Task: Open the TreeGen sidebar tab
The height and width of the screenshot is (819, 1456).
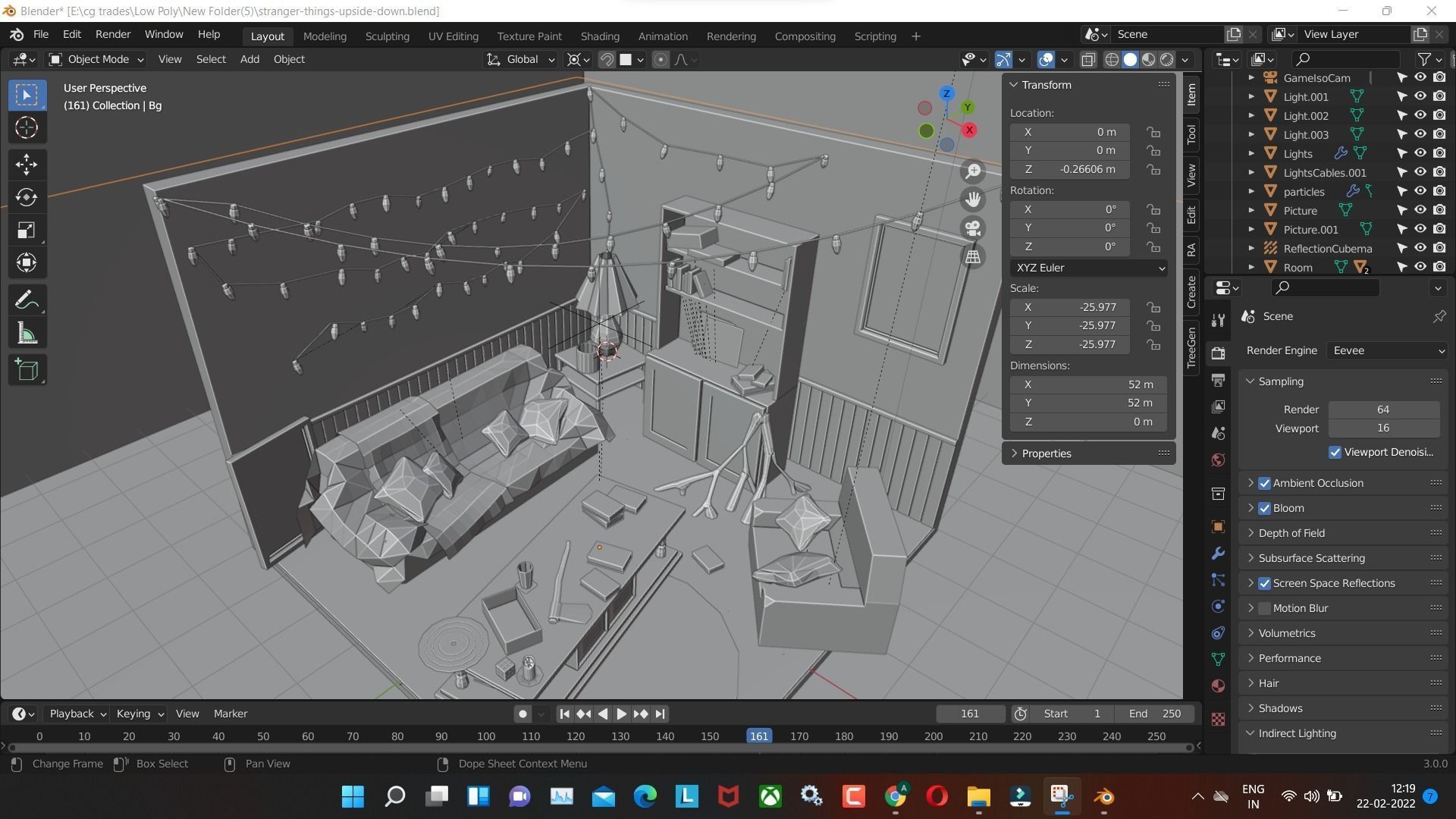Action: [x=1191, y=347]
